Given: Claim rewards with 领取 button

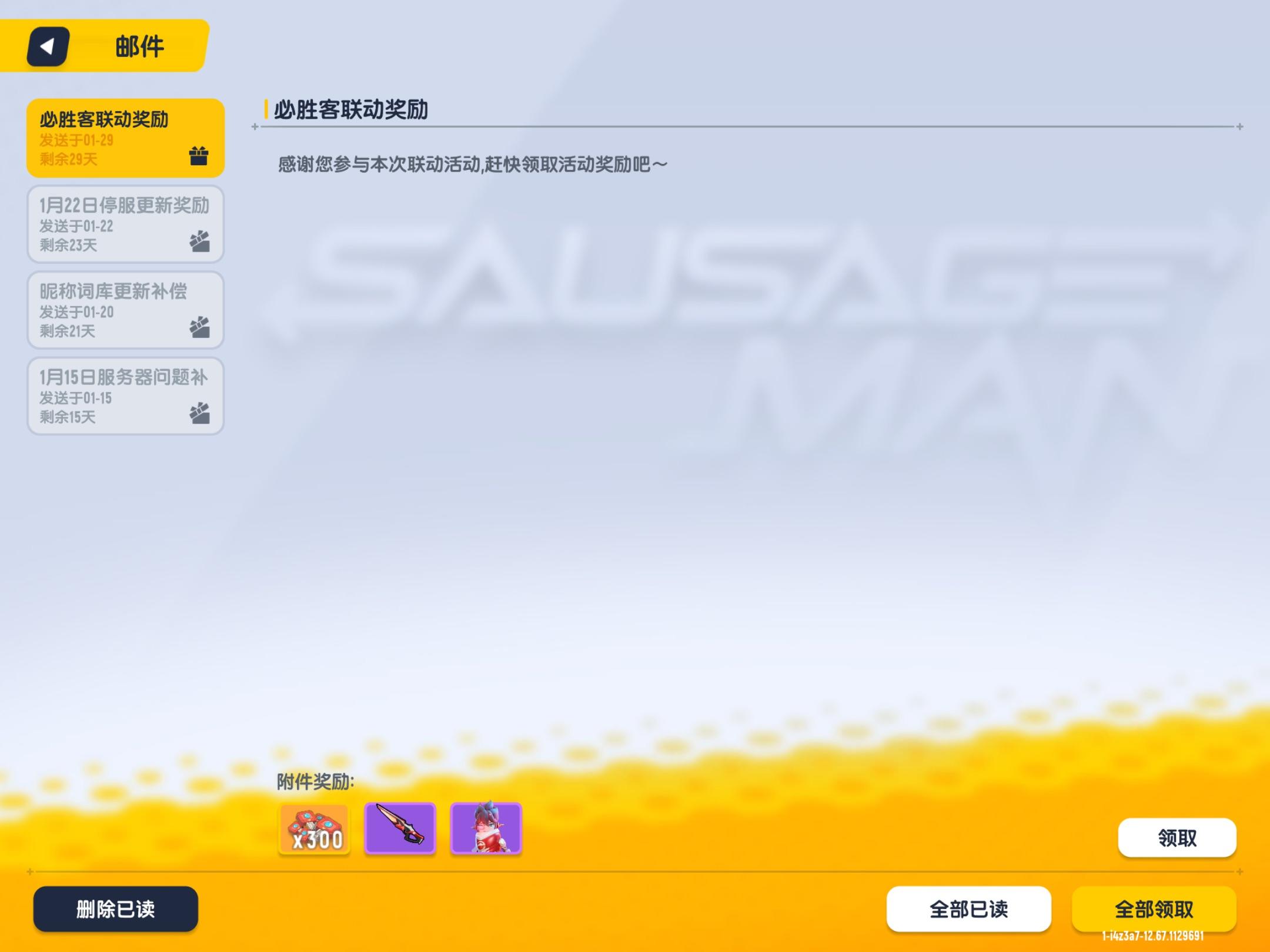Looking at the screenshot, I should [1177, 837].
